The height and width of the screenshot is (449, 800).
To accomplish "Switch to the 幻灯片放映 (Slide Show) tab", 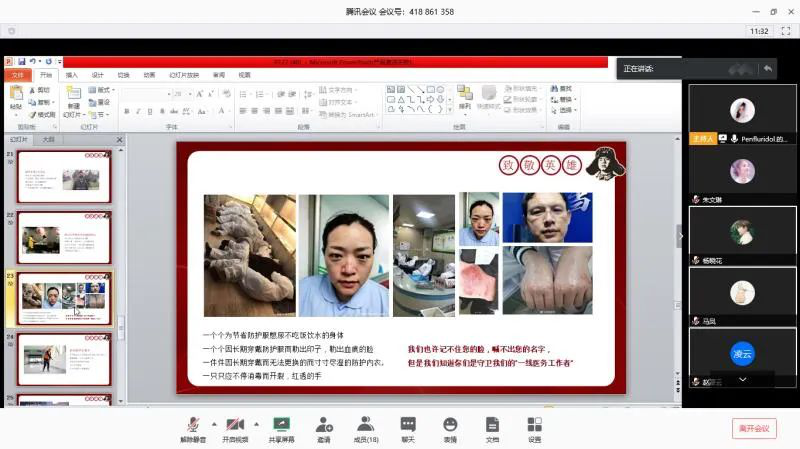I will pyautogui.click(x=184, y=75).
